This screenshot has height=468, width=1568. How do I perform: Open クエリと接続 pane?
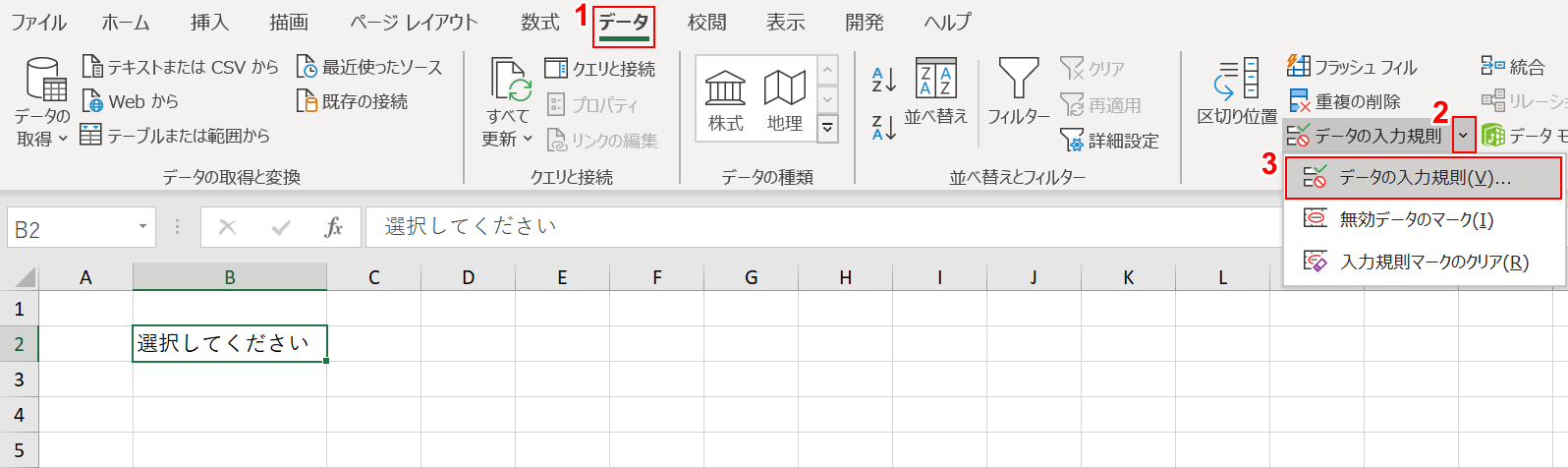click(600, 69)
